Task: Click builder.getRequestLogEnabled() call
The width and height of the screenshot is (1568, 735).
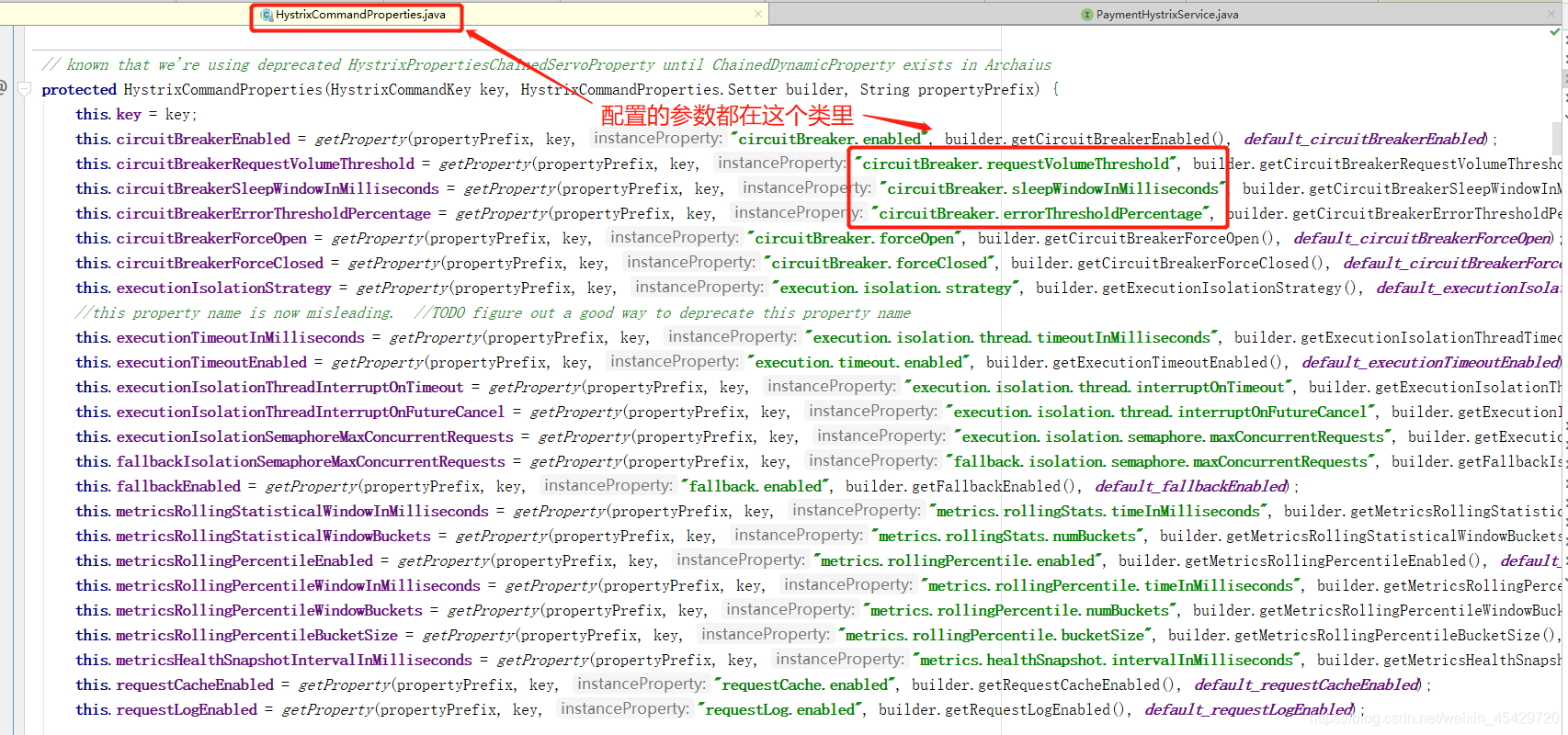Action: click(x=1003, y=709)
